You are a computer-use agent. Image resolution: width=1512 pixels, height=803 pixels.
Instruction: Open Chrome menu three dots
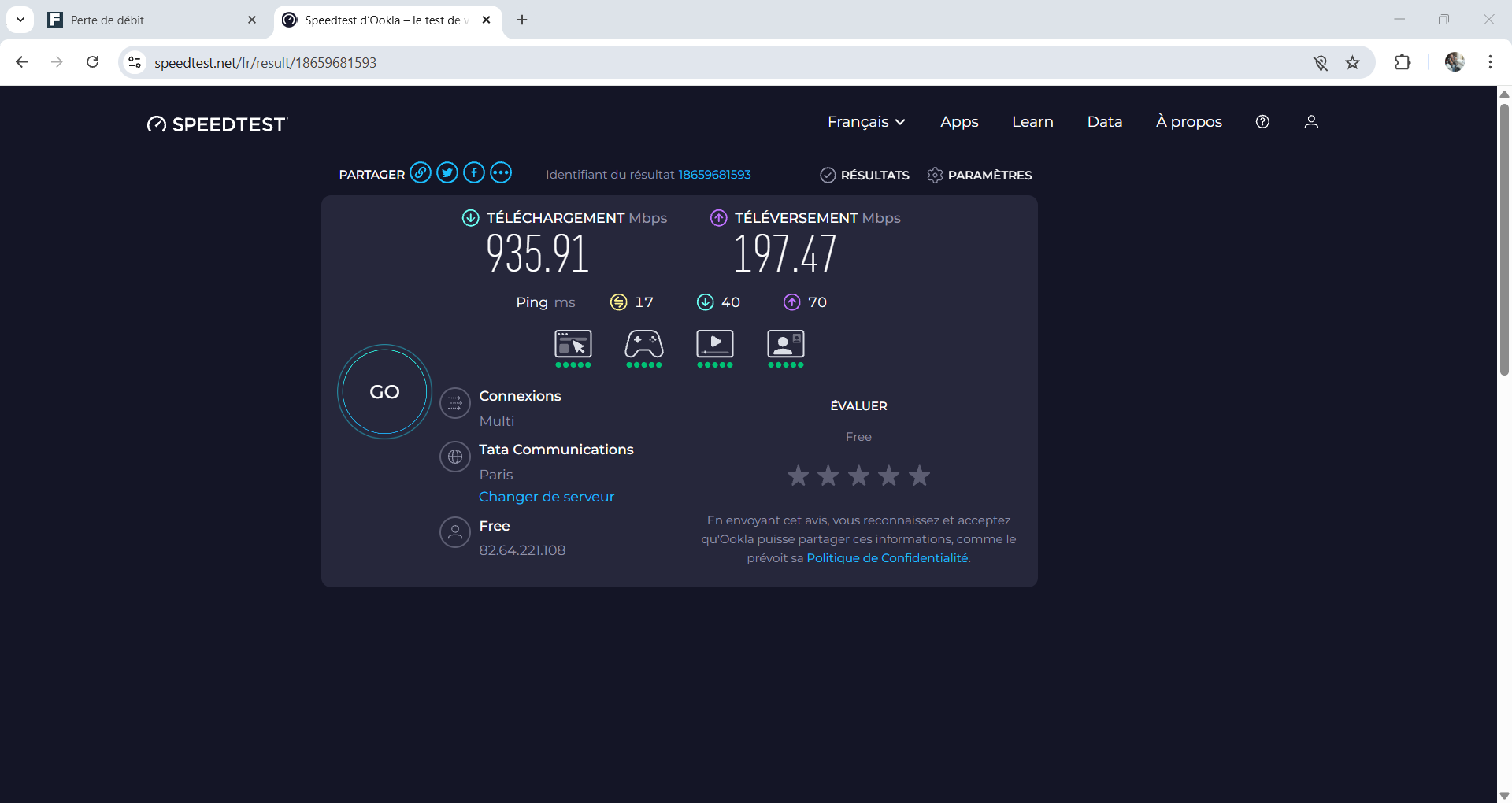pyautogui.click(x=1490, y=62)
